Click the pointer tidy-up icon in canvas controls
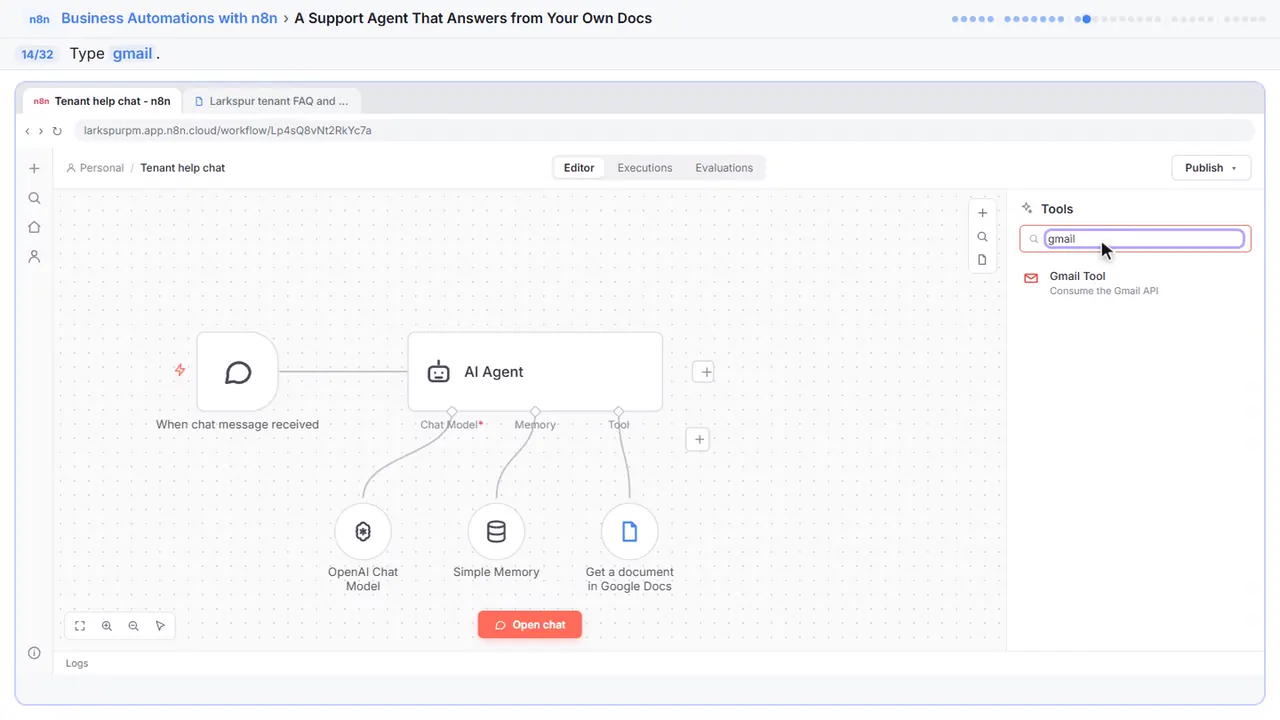Screen dimensions: 1280x720 click(161, 626)
